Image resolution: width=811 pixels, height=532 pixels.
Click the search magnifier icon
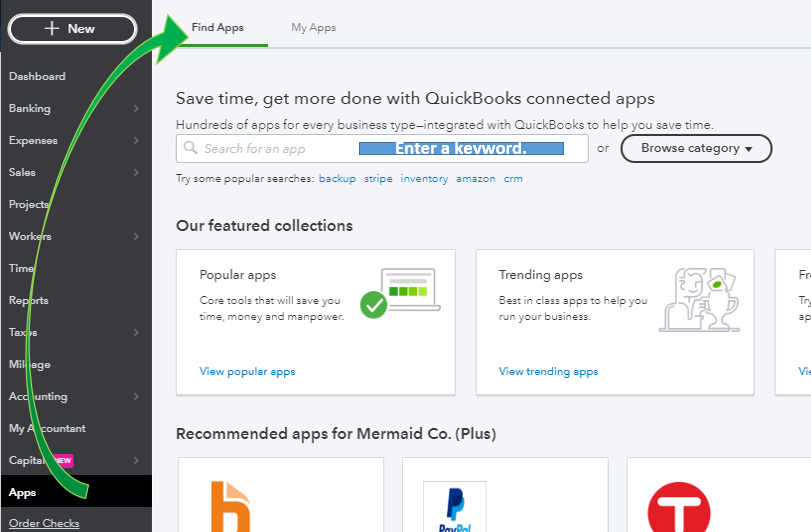pyautogui.click(x=190, y=149)
